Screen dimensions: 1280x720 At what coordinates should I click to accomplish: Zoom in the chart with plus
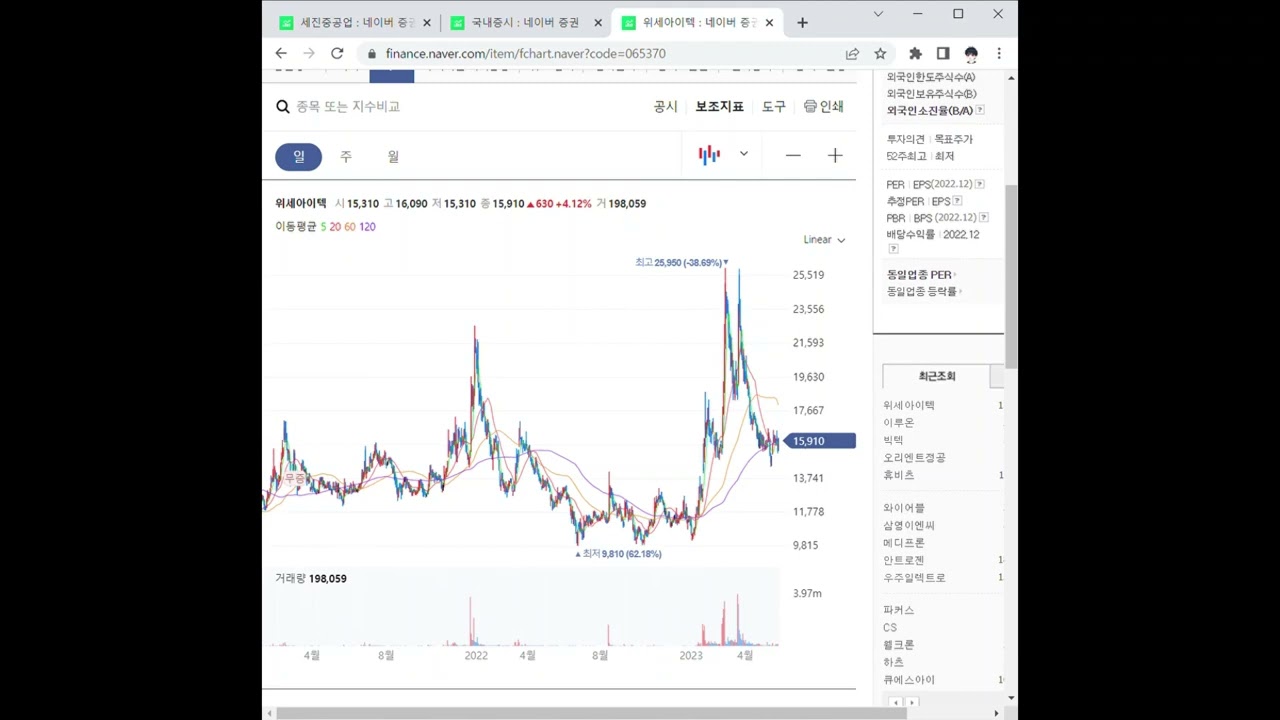[835, 155]
